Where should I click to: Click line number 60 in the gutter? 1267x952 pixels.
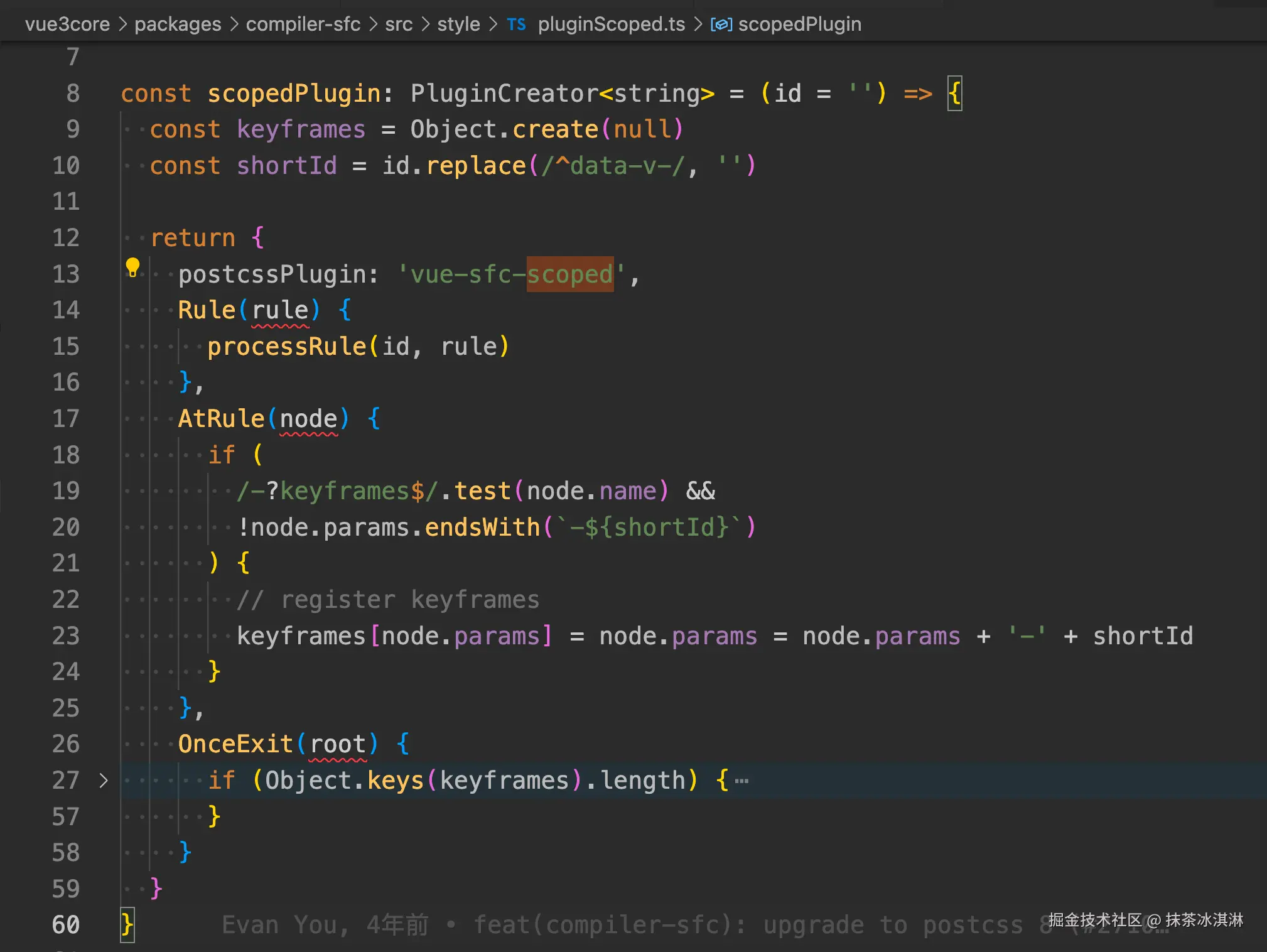tap(66, 925)
